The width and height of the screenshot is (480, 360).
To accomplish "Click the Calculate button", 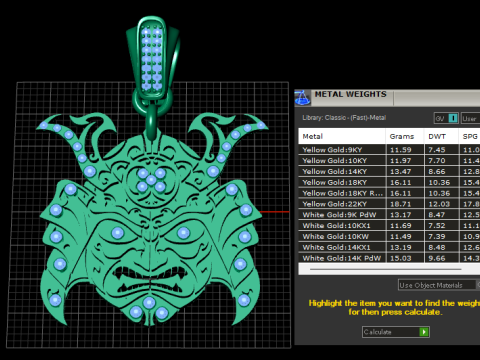I will (x=396, y=332).
